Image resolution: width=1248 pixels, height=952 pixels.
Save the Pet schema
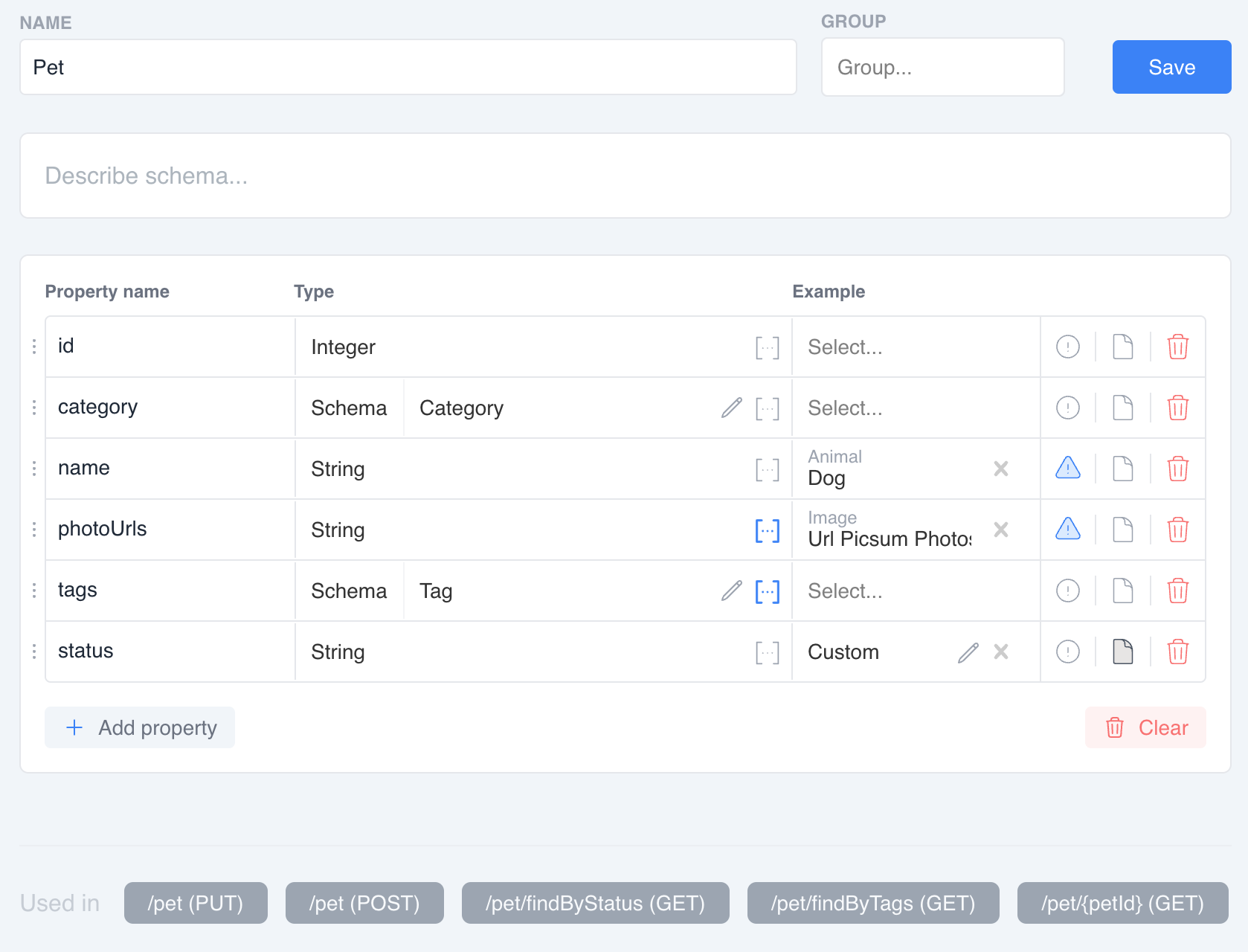(x=1171, y=67)
